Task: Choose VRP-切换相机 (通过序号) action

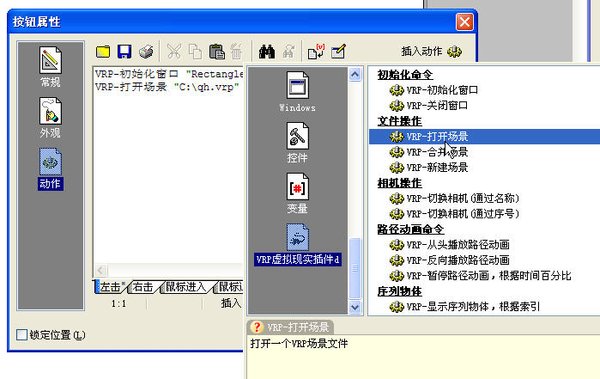Action: coord(454,214)
